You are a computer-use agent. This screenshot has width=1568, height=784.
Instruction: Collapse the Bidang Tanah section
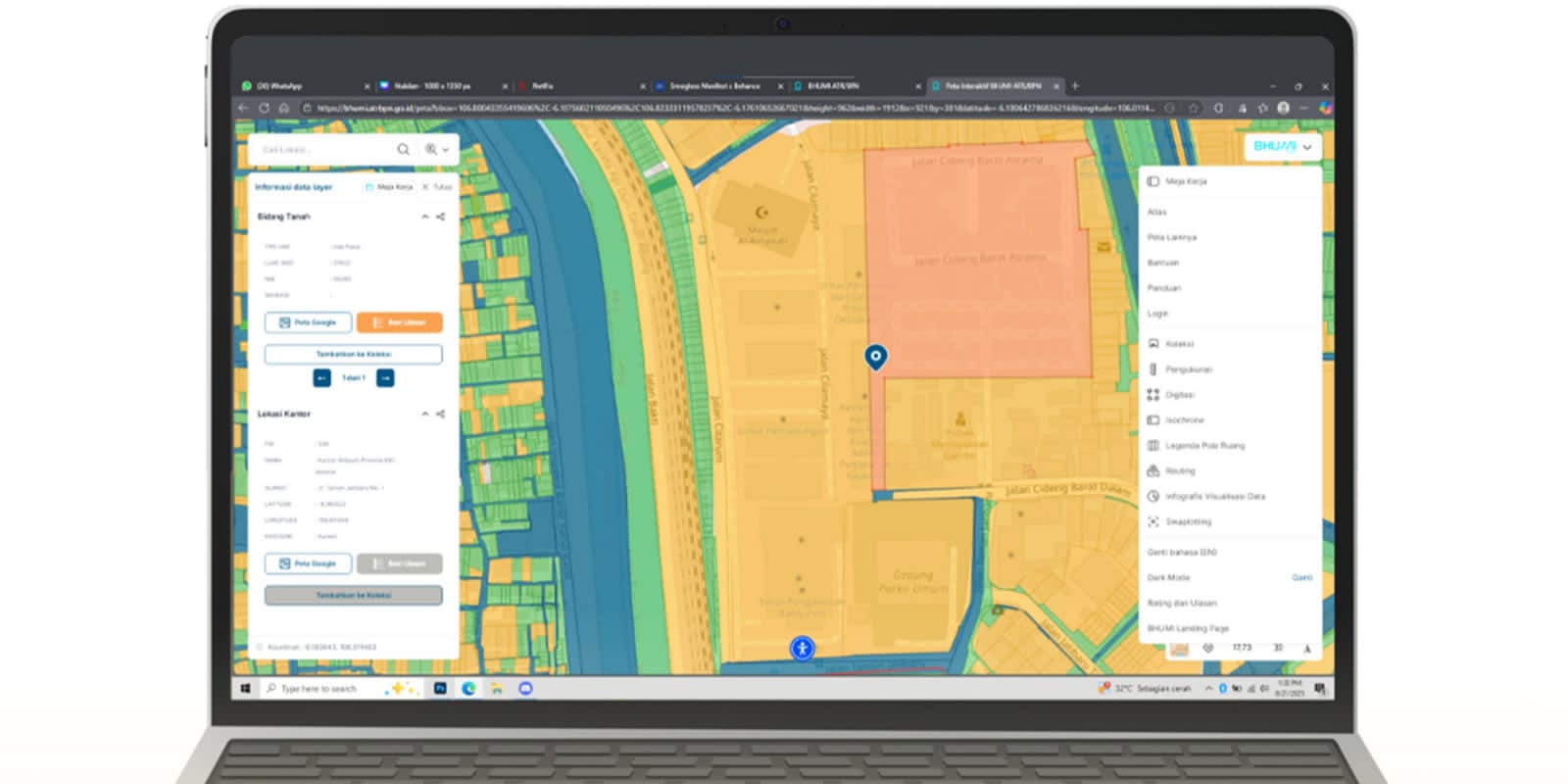click(424, 217)
